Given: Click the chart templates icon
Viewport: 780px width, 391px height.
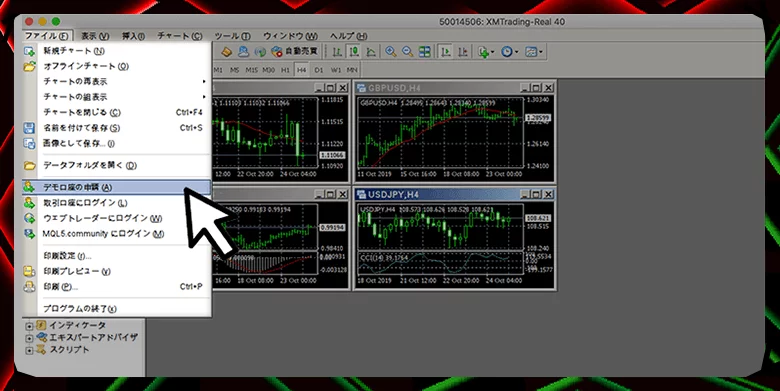Looking at the screenshot, I should [x=531, y=51].
